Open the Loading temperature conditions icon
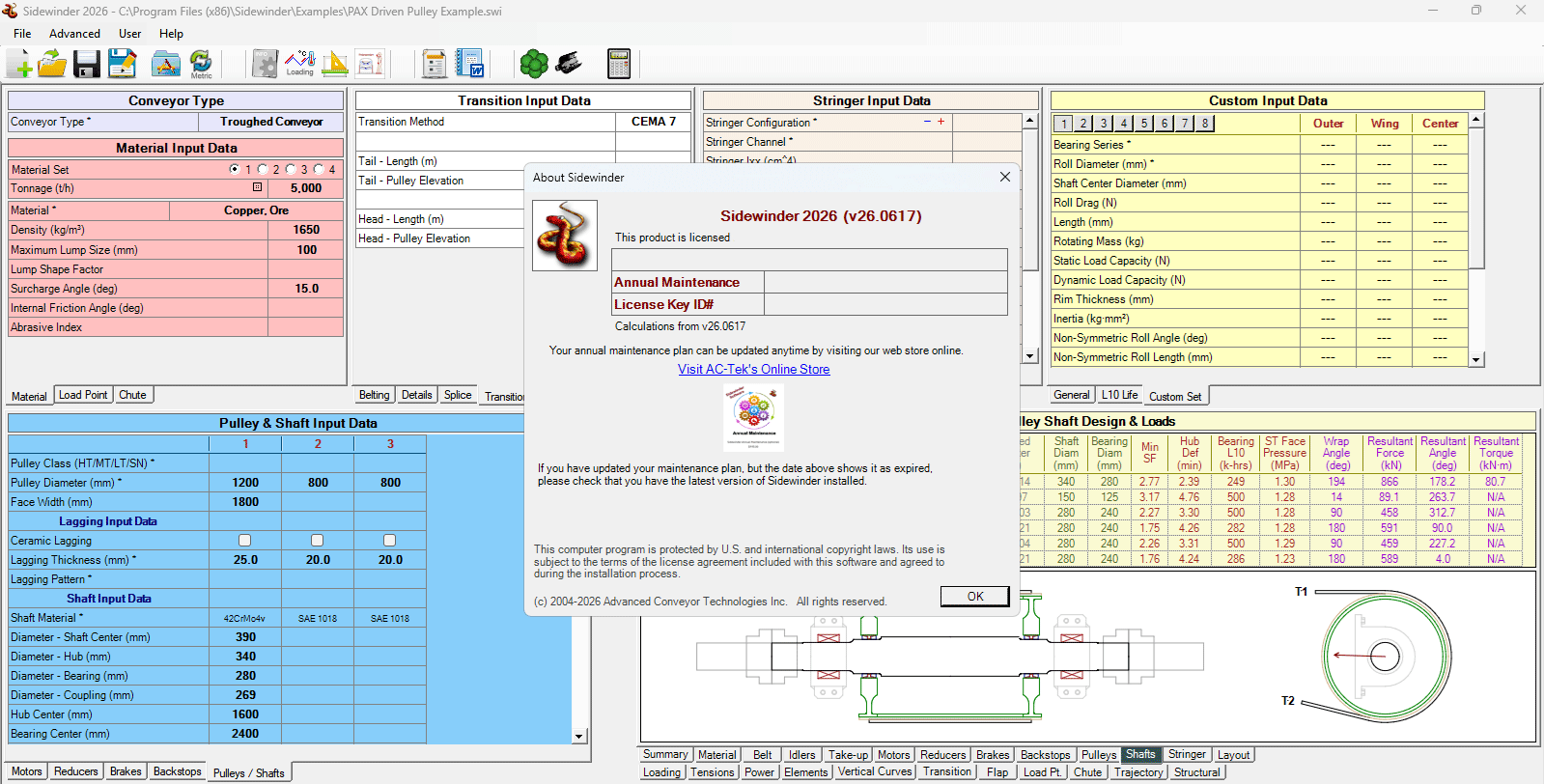Screen dimensions: 1544x784 [x=300, y=65]
